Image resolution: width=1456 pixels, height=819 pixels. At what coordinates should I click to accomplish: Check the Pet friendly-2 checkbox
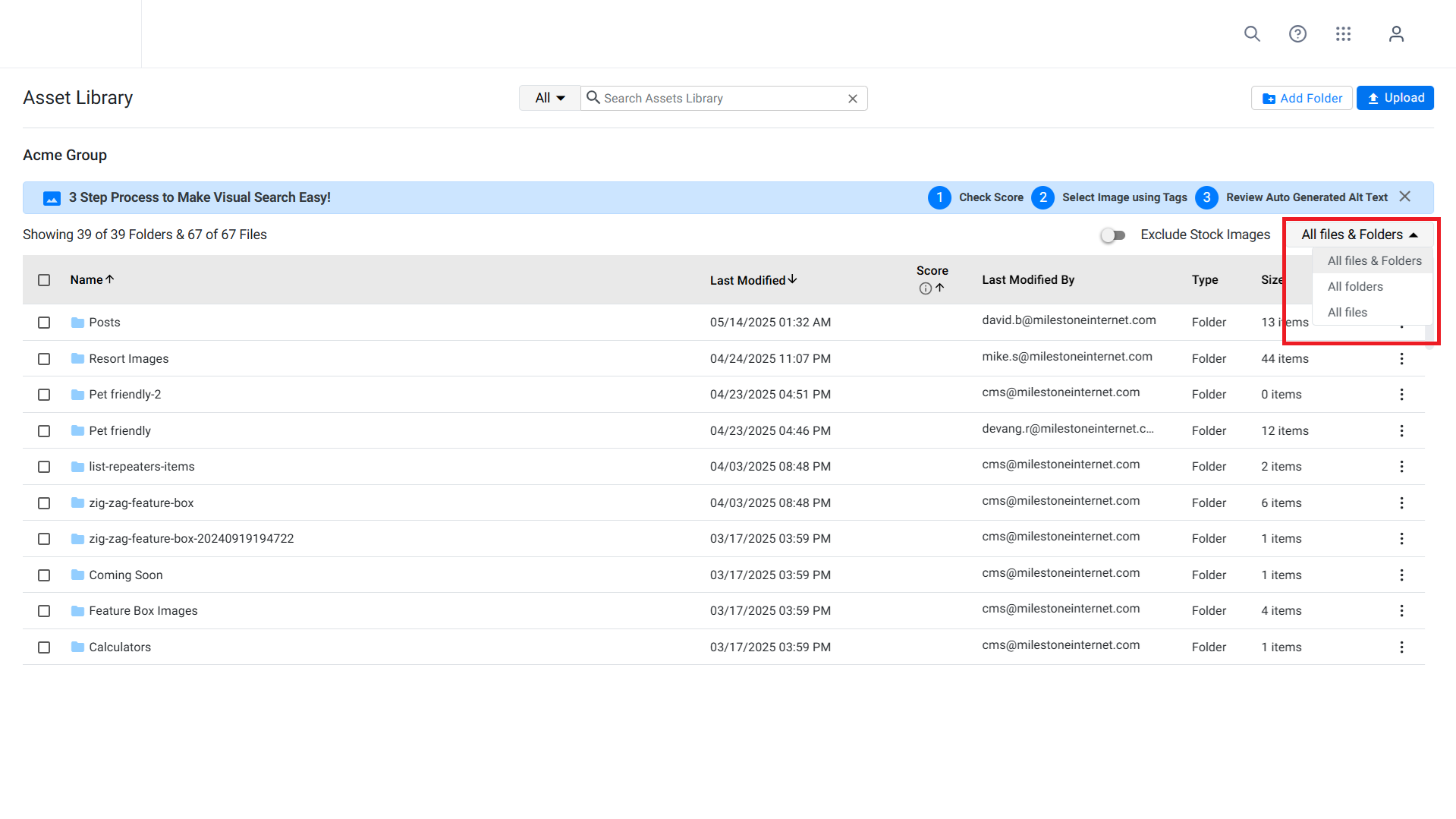coord(44,395)
